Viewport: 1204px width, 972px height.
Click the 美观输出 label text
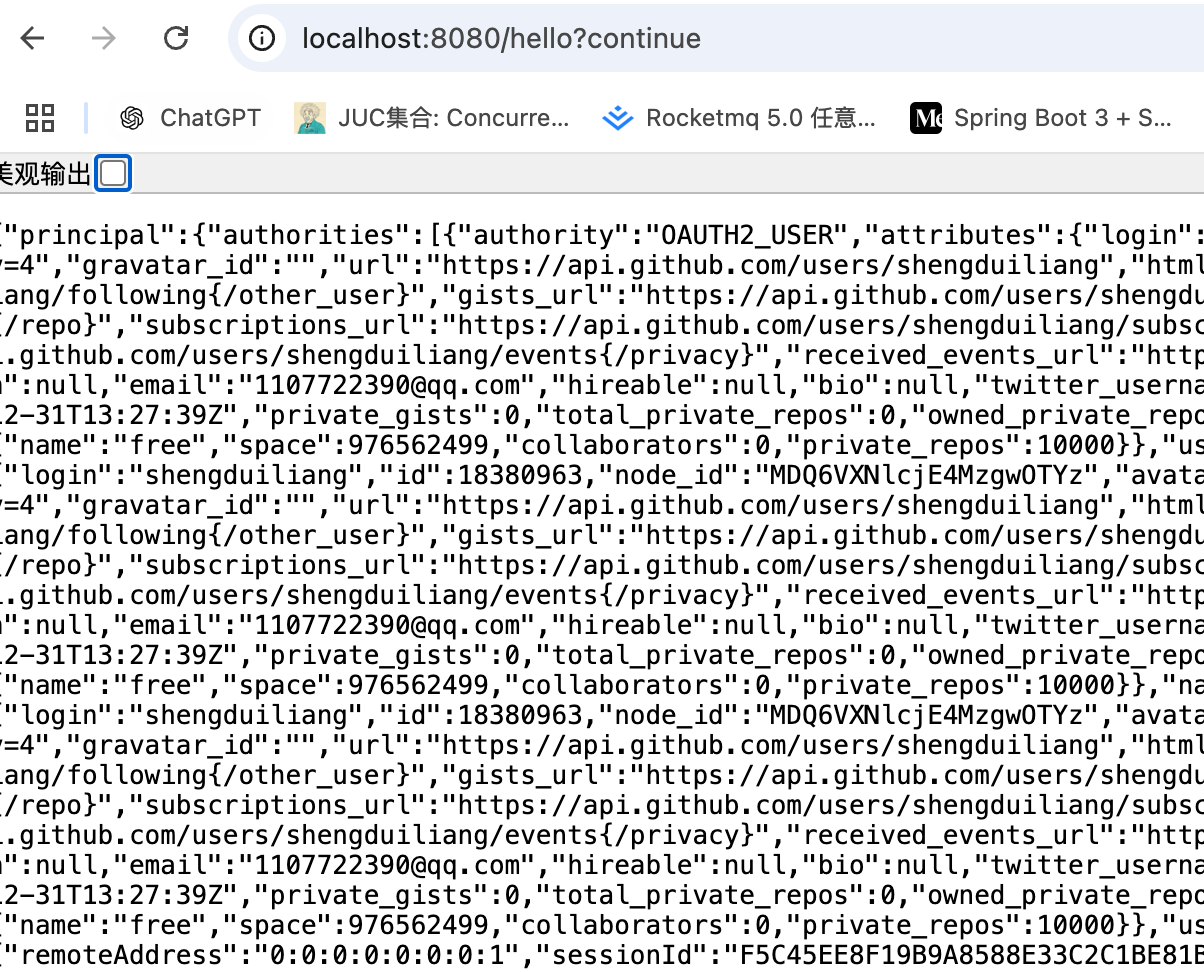point(45,174)
